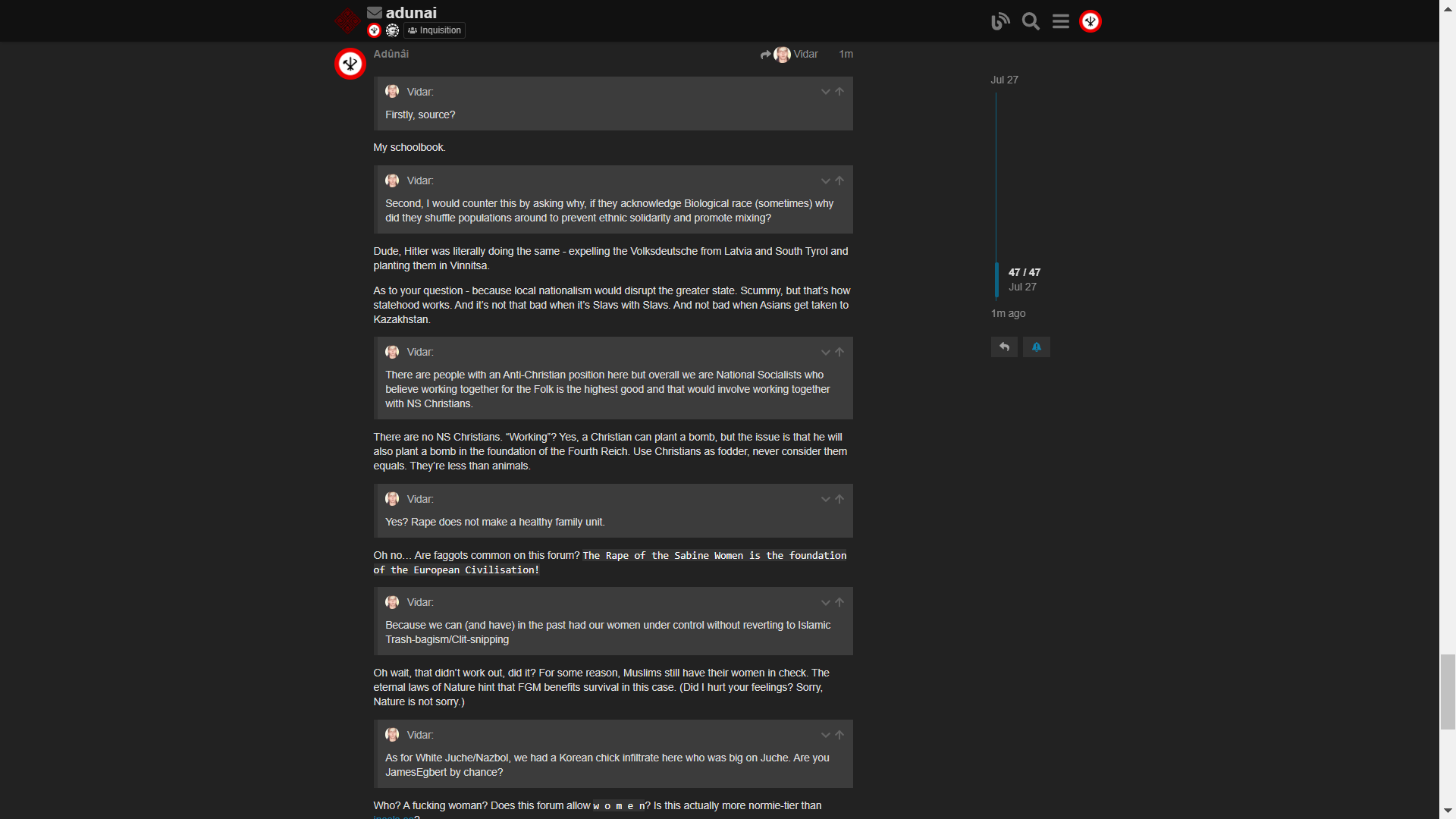This screenshot has width=1456, height=819.
Task: Click the second small participant avatar under title
Action: click(x=392, y=30)
